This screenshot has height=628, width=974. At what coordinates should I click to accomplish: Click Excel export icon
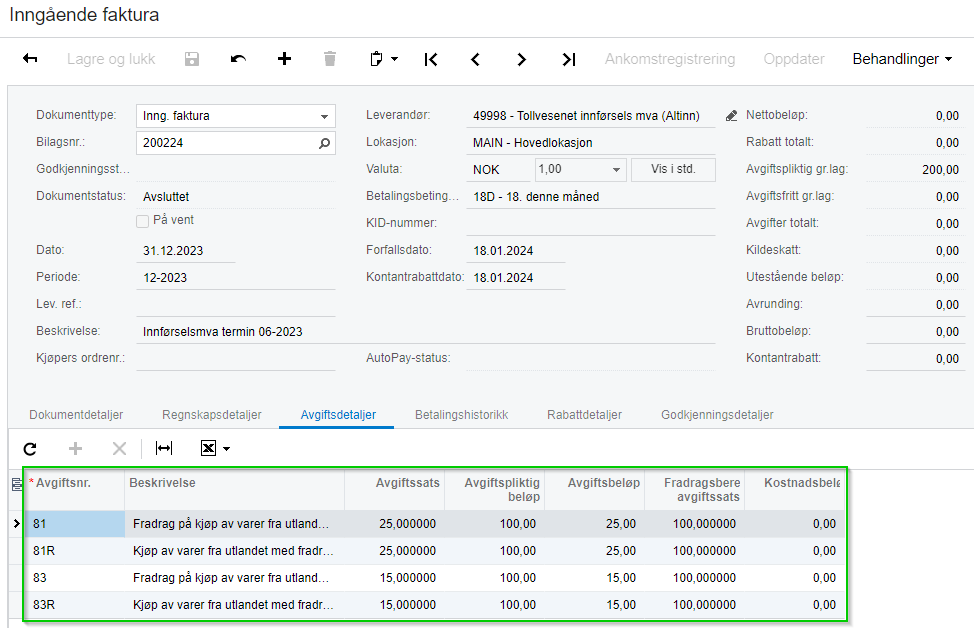tap(208, 448)
